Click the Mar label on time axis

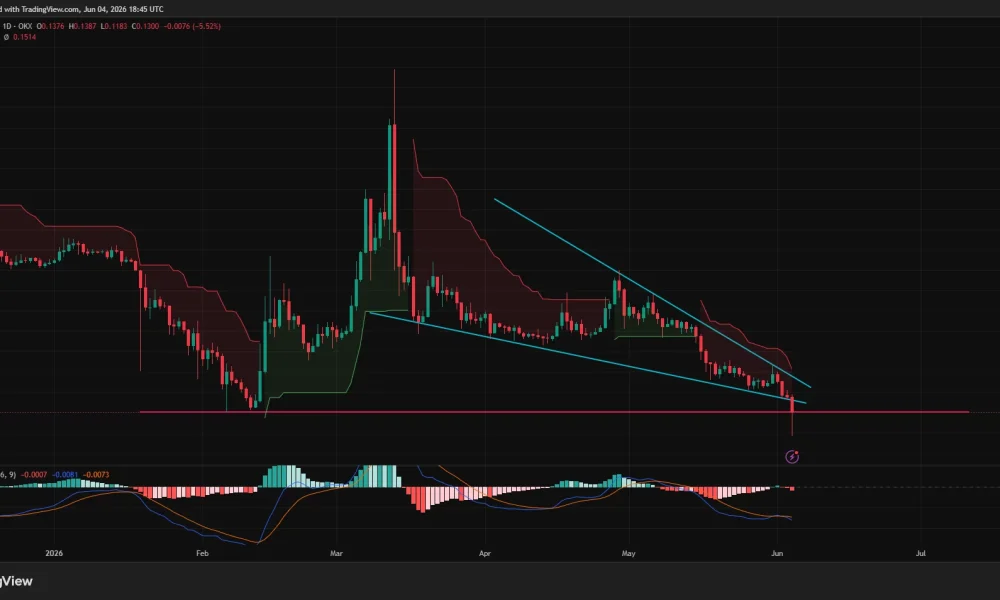[x=336, y=553]
